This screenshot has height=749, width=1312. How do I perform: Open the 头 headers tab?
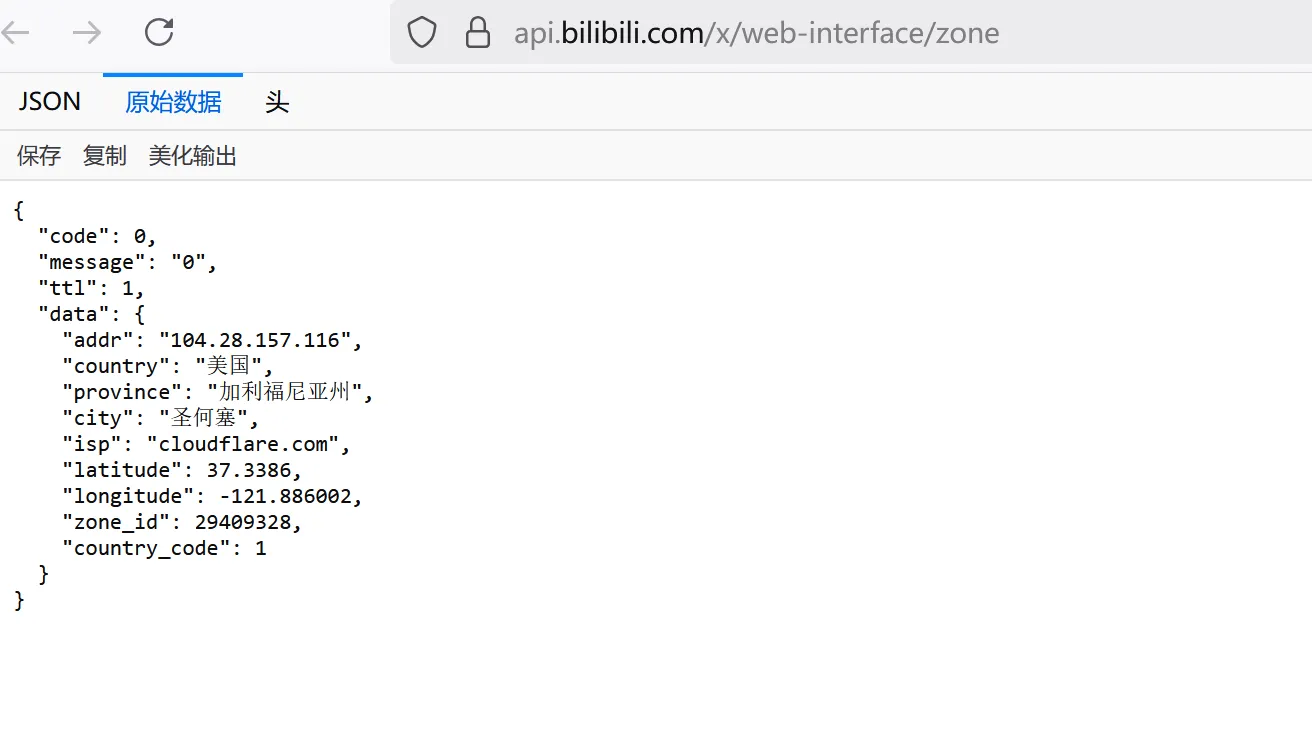(x=277, y=102)
